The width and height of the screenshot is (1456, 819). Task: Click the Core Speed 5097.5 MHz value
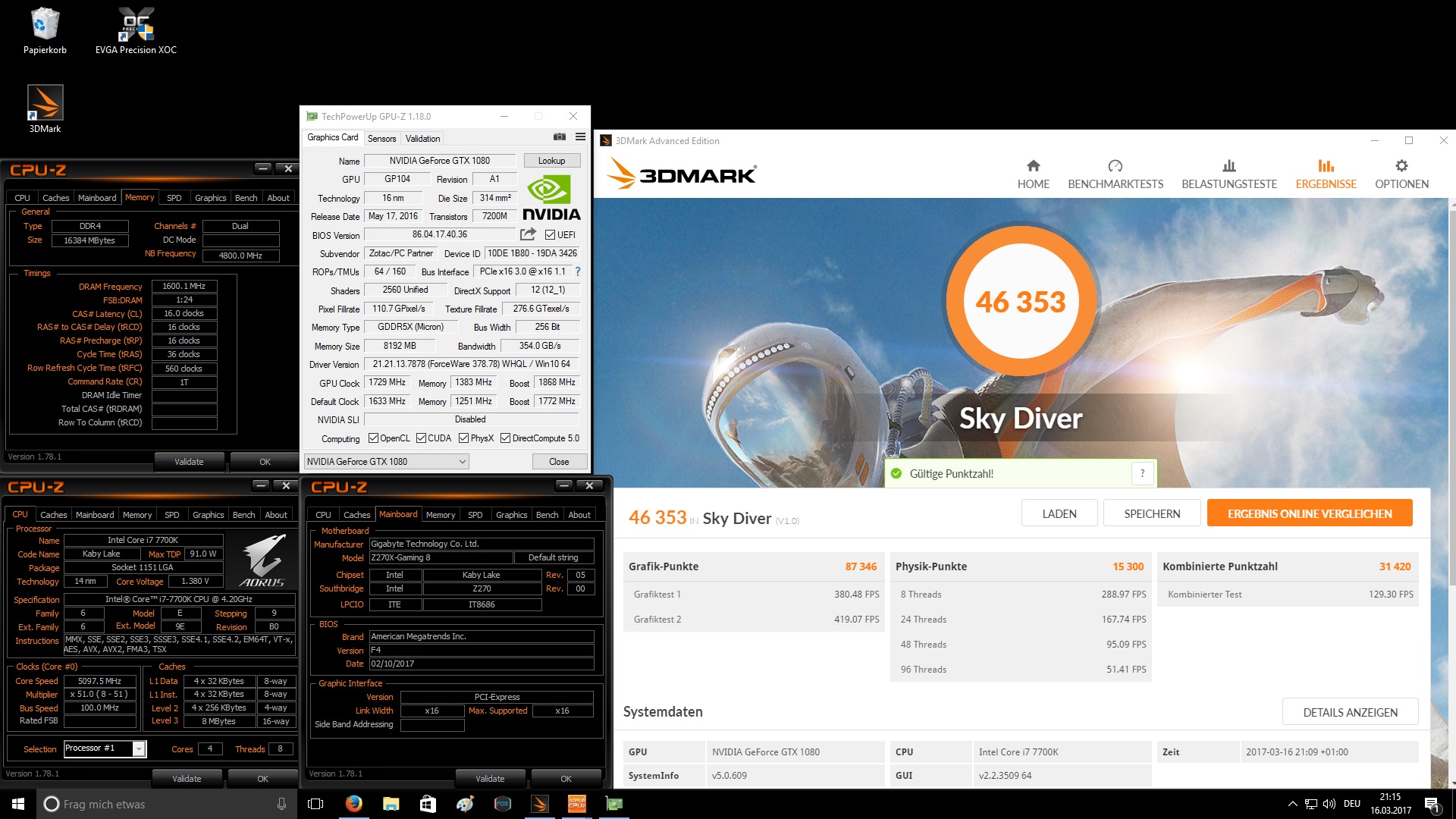(100, 681)
